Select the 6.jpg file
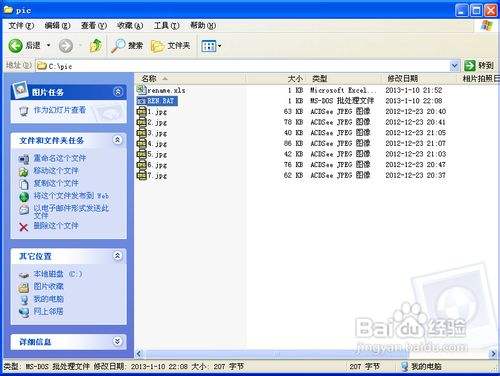500x376 pixels. 152,165
